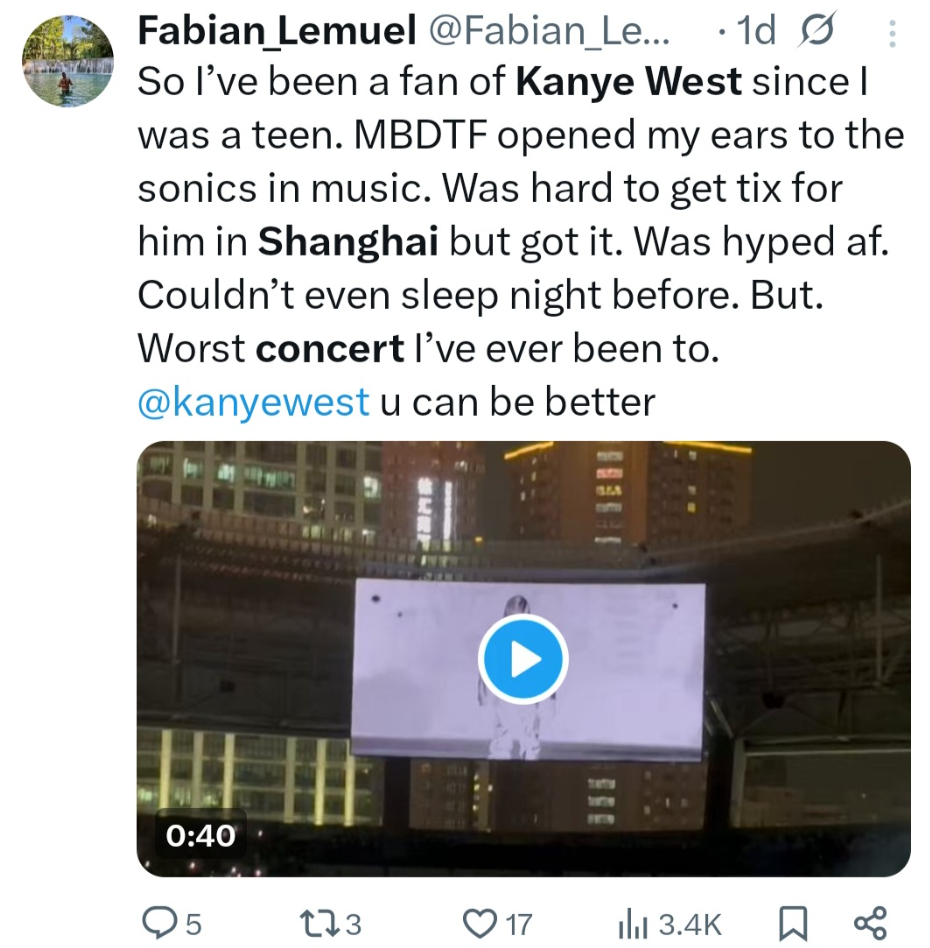Click the 0:40 video duration badge
Screen dimensions: 930x948
point(200,835)
